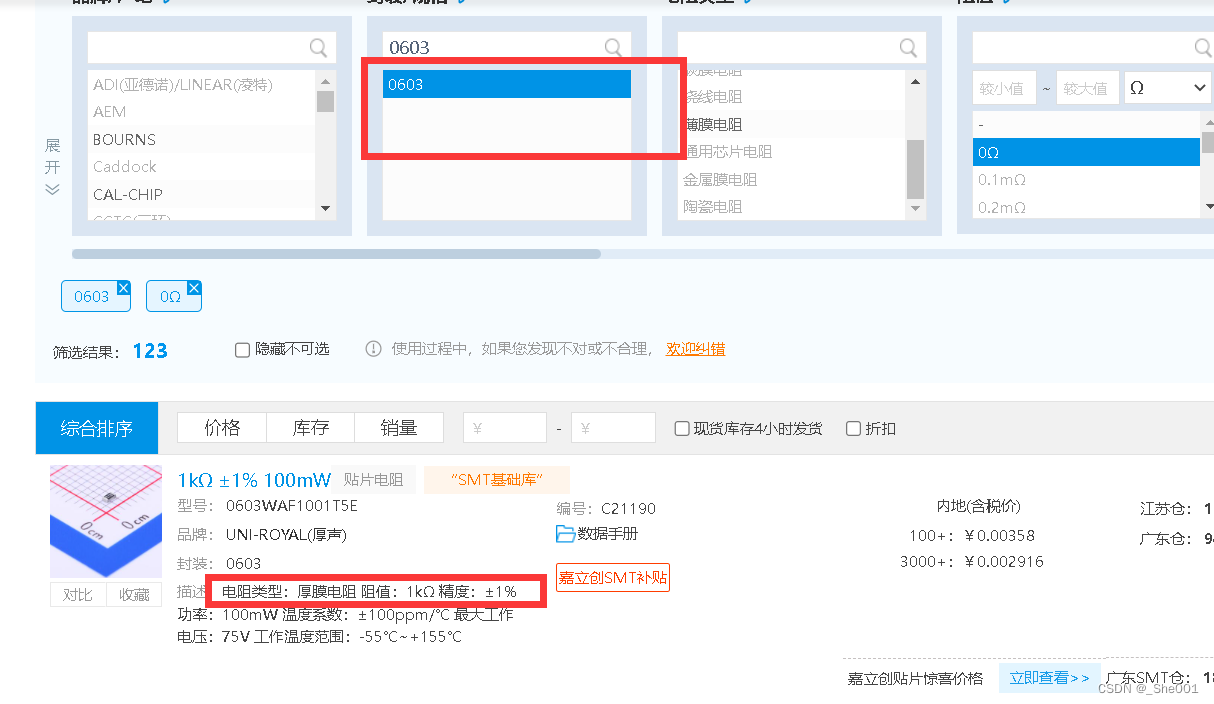Check the 隐藏不可选 checkbox

242,350
